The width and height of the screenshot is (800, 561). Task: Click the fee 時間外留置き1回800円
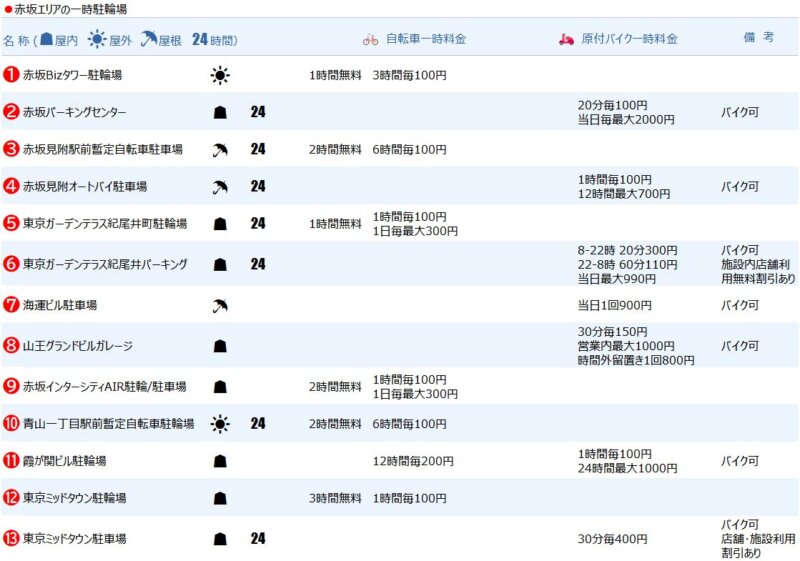636,361
